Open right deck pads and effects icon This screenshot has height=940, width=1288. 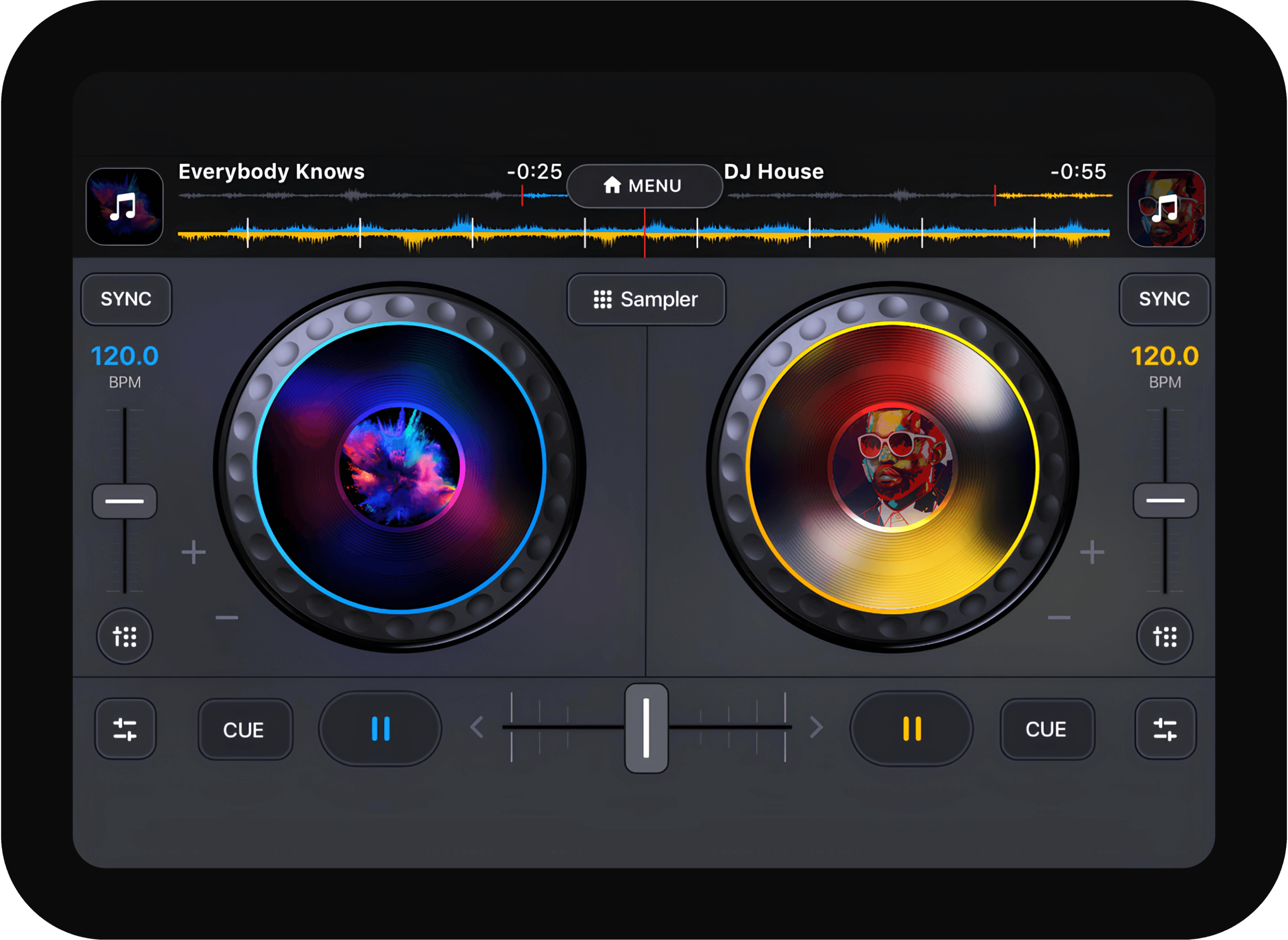coord(1165,636)
